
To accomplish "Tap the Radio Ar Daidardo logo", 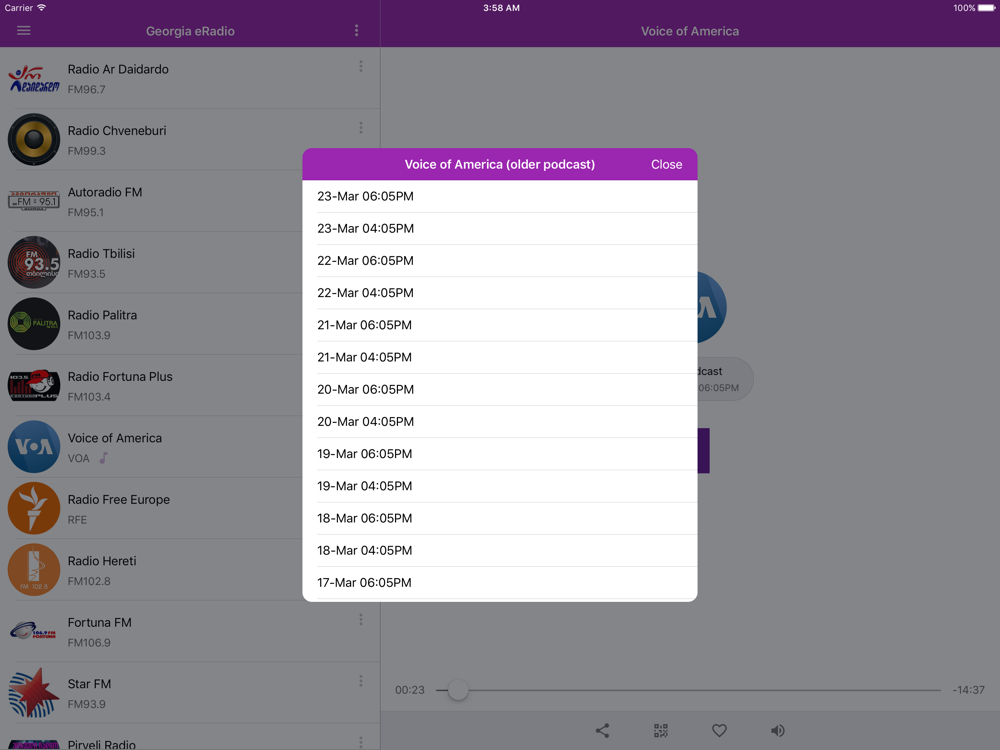I will [x=34, y=78].
